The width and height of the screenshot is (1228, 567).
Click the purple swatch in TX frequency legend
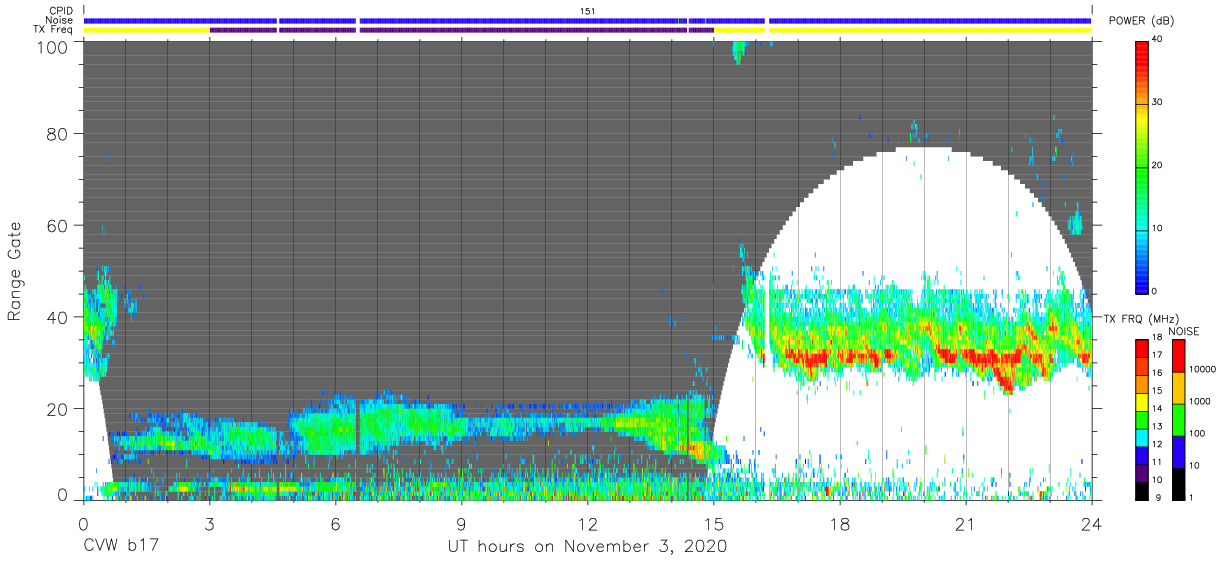click(1142, 474)
